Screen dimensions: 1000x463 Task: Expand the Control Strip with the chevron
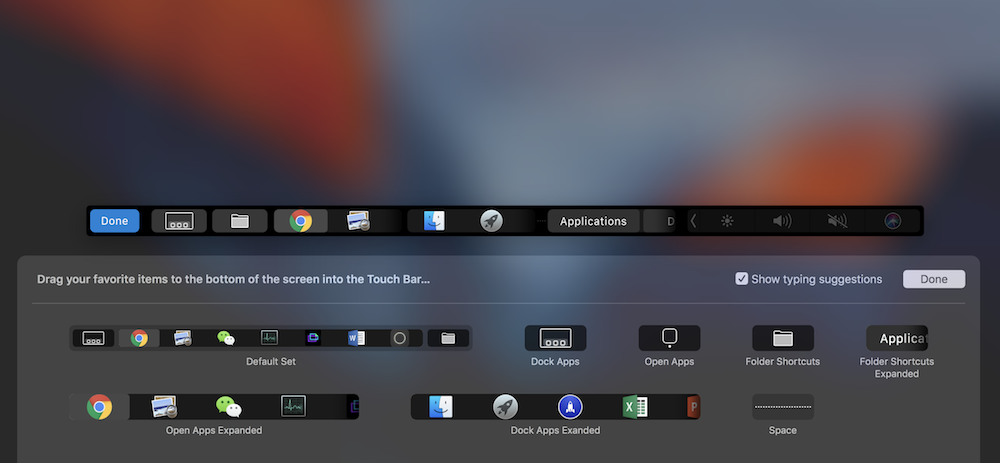click(694, 221)
